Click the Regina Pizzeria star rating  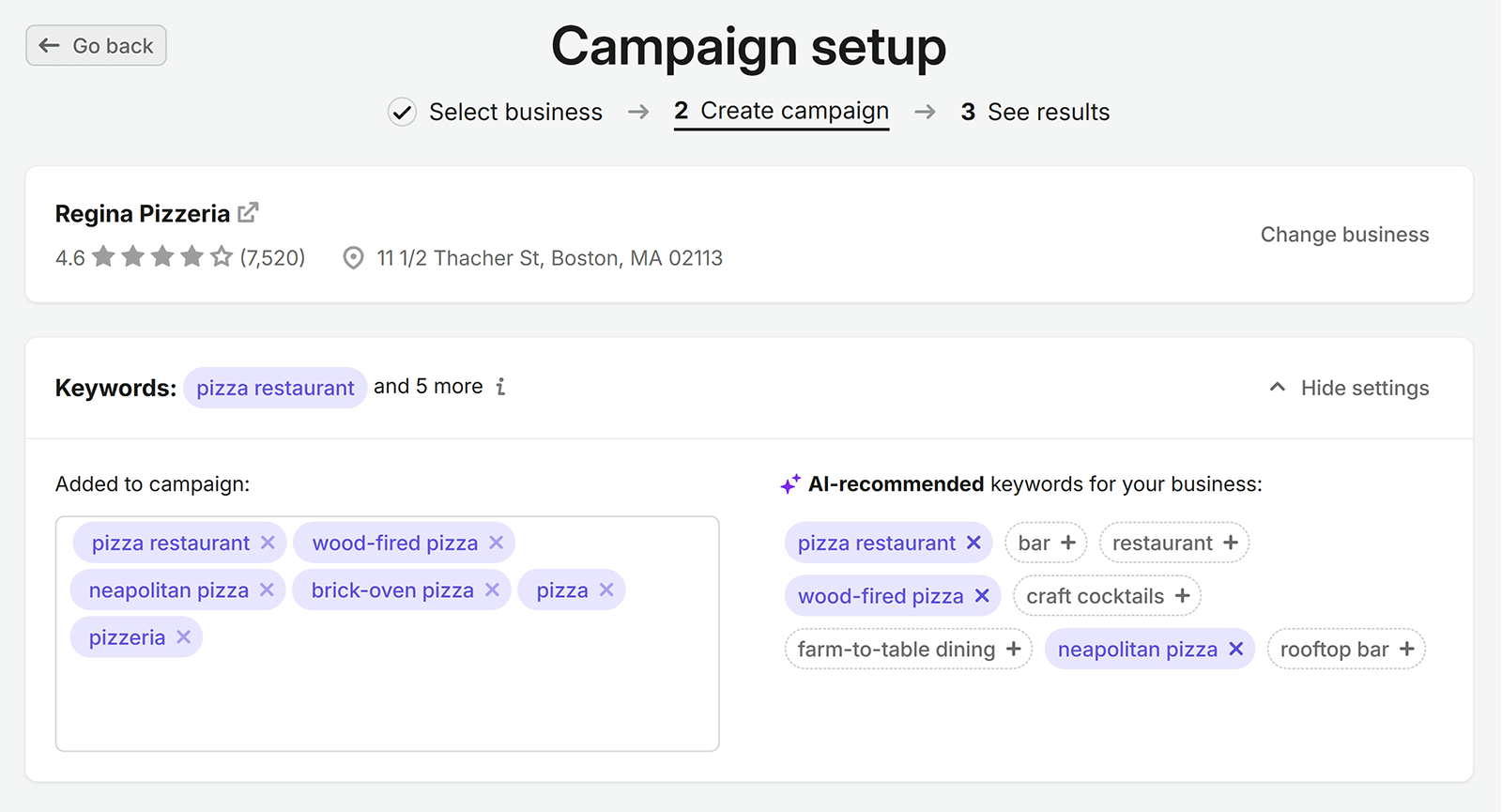coord(162,256)
